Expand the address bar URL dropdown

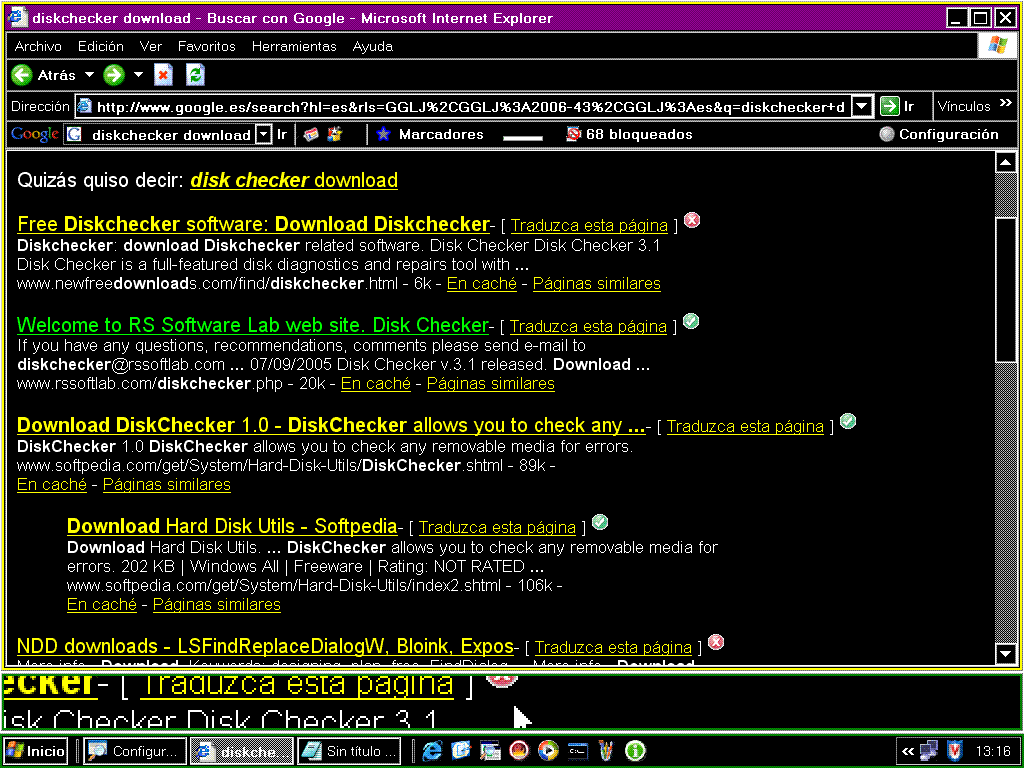click(x=862, y=106)
